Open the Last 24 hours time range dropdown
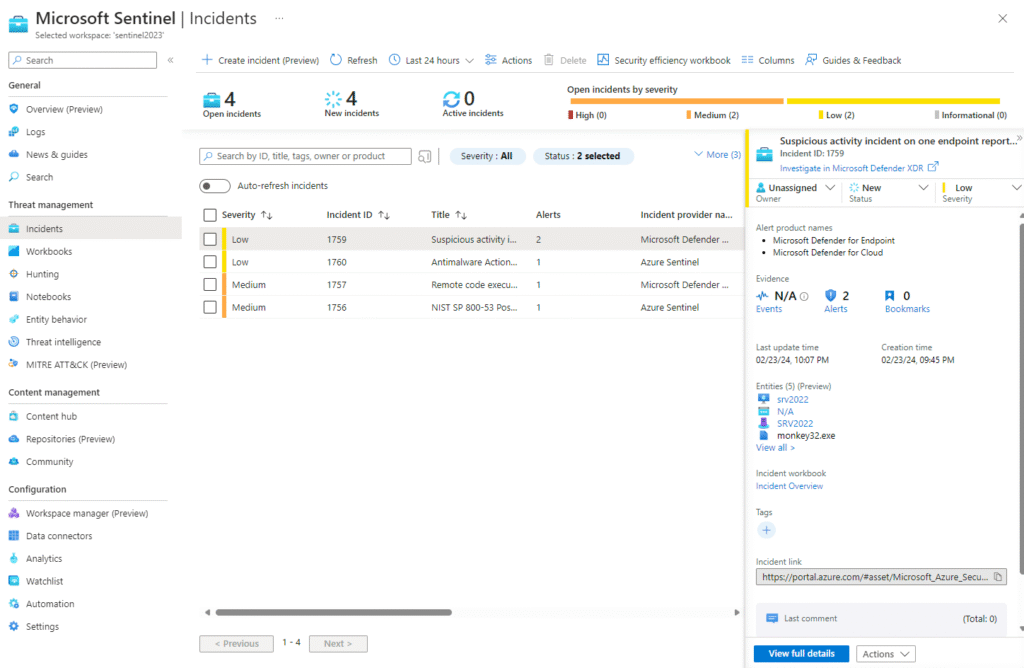Viewport: 1024px width, 668px height. tap(431, 60)
